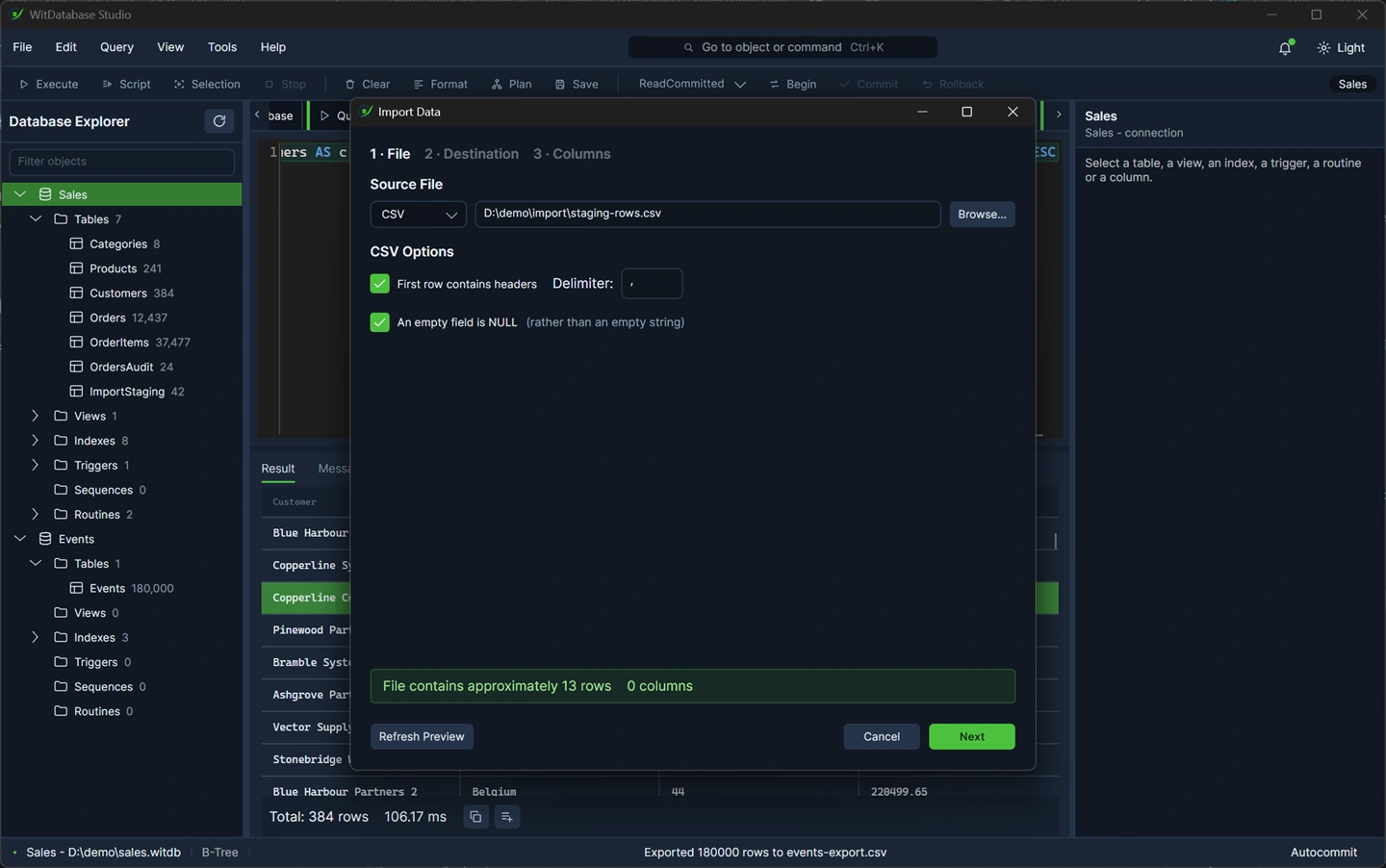
Task: Select the ImportStaging table
Action: coord(127,392)
